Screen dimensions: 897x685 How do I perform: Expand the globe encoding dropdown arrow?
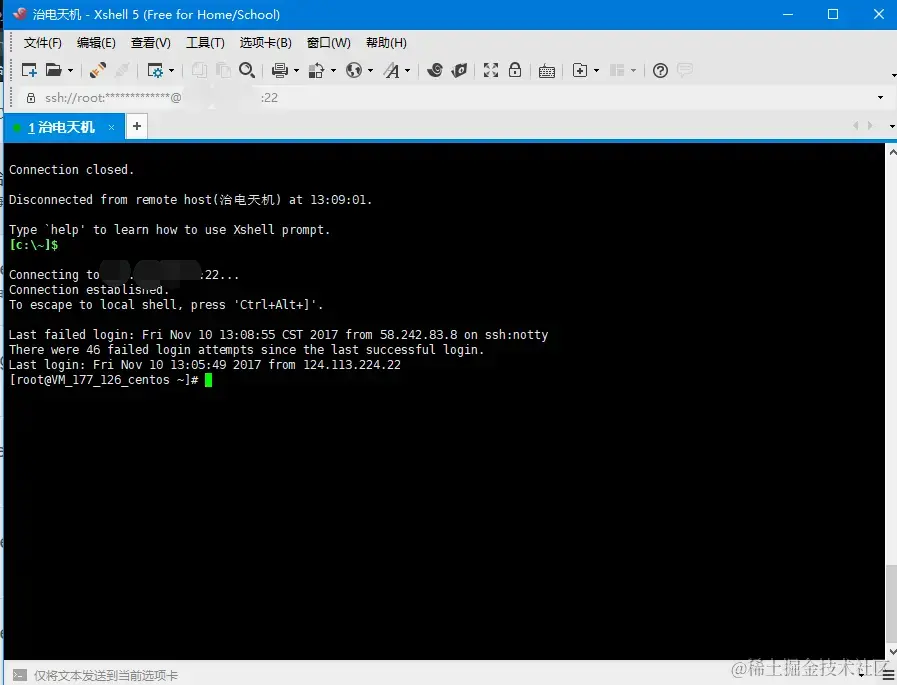coord(370,70)
